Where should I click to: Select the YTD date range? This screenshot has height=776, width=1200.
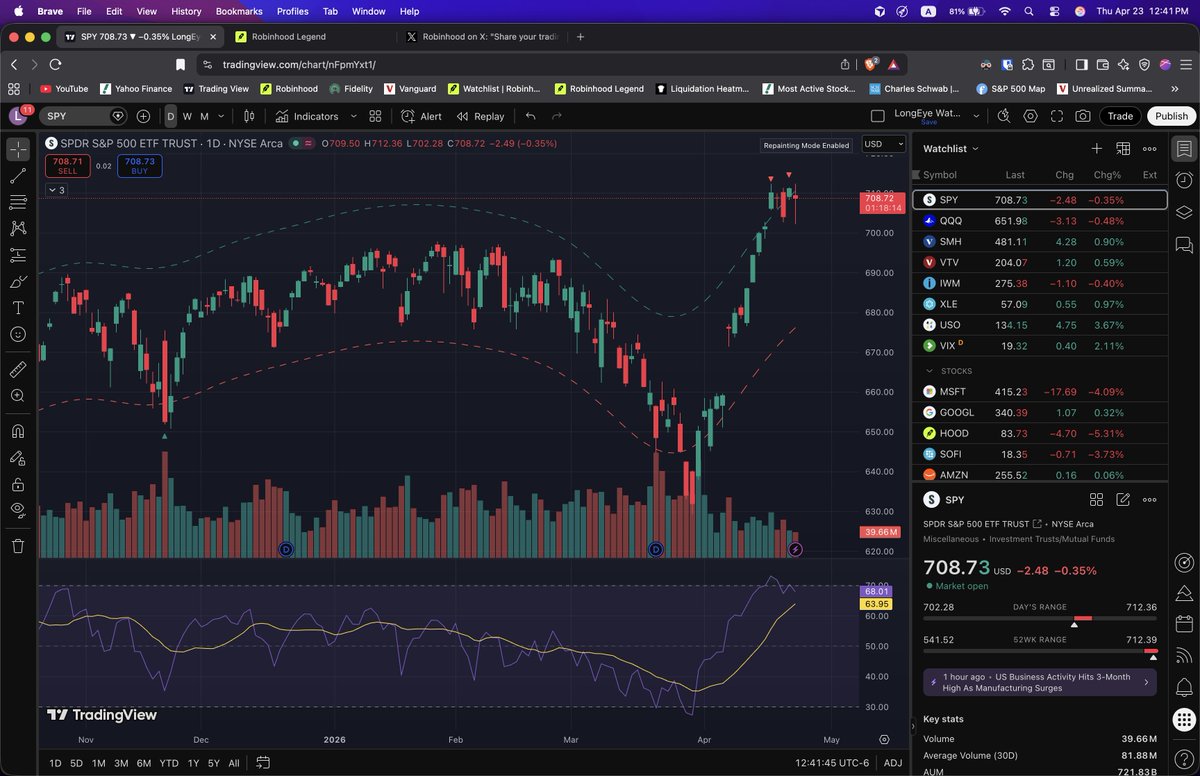pyautogui.click(x=169, y=763)
